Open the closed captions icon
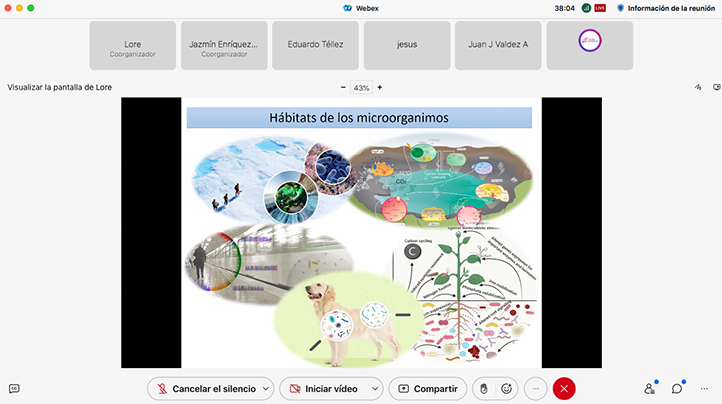 point(14,388)
